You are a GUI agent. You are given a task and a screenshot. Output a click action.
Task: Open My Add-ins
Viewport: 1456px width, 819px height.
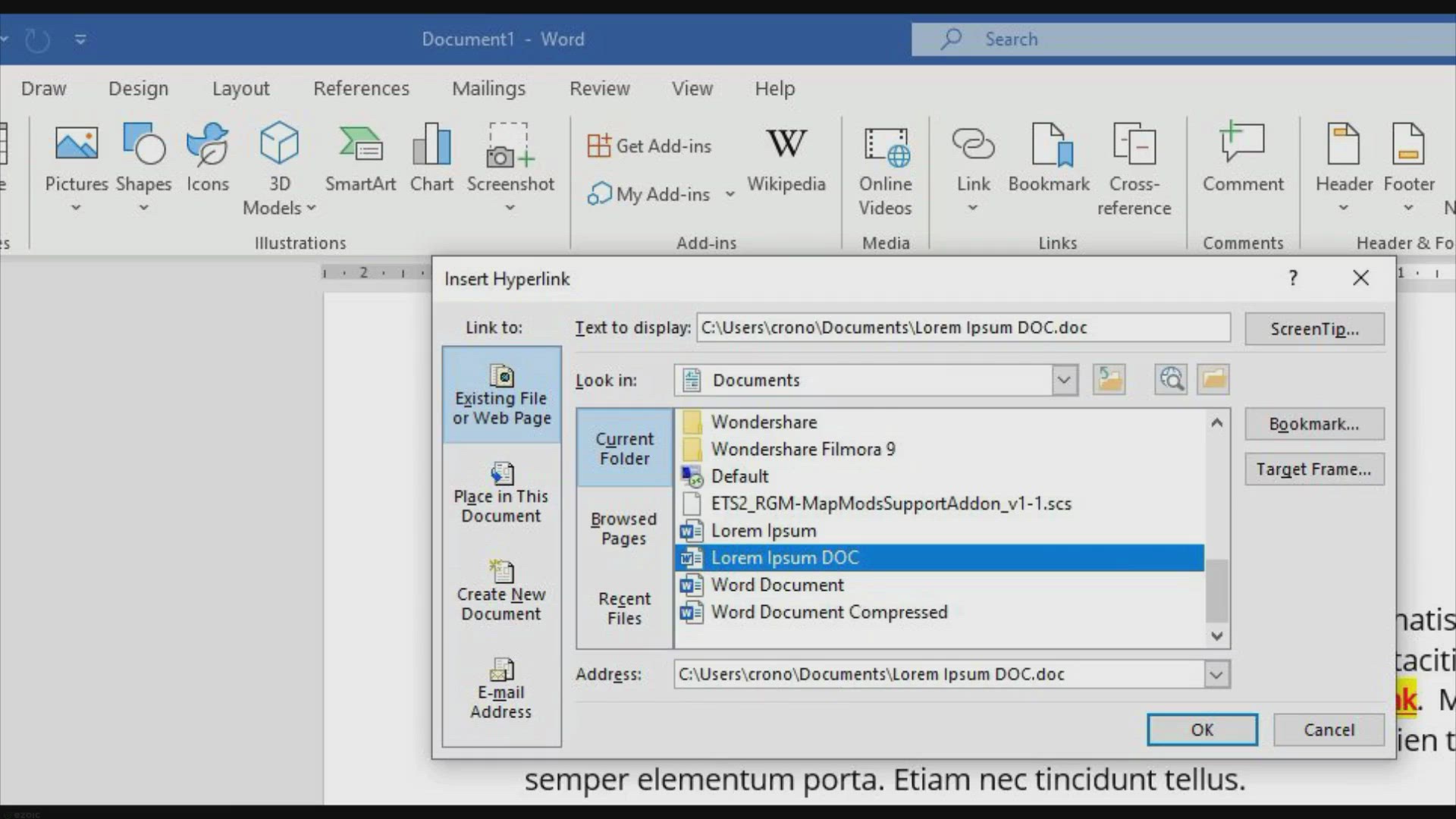649,194
